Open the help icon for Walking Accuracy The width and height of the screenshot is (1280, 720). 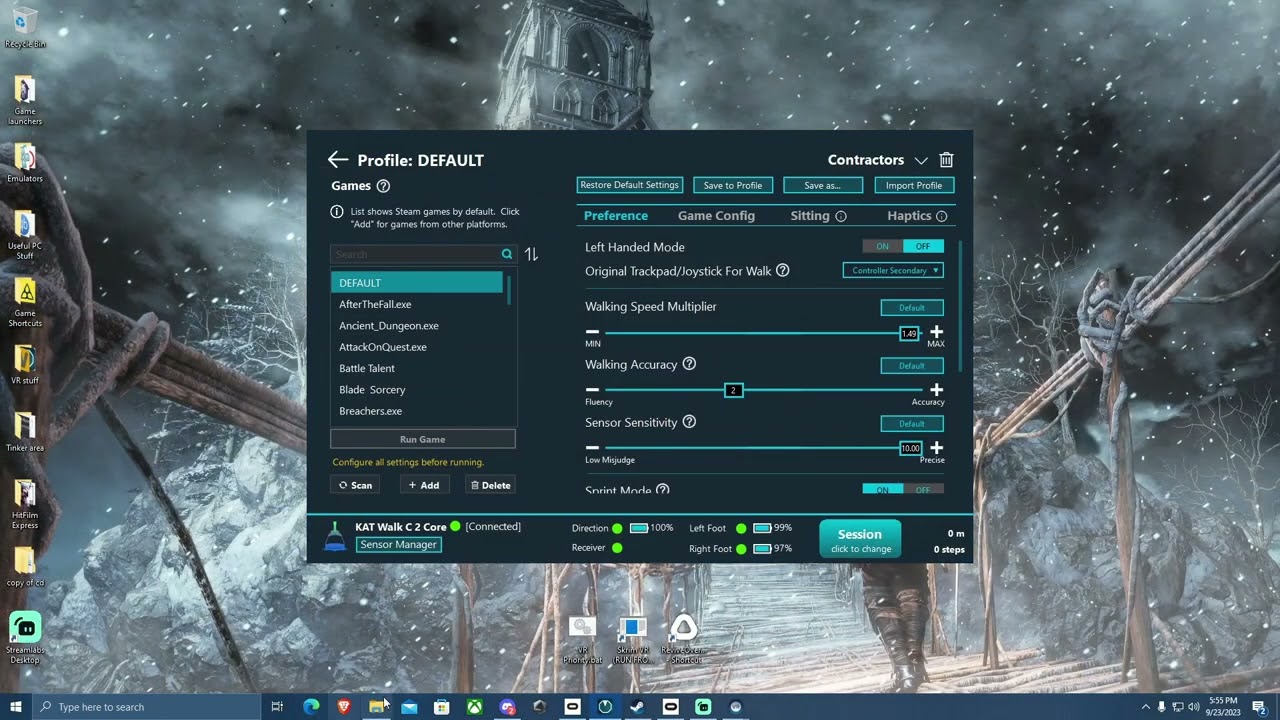tap(689, 365)
